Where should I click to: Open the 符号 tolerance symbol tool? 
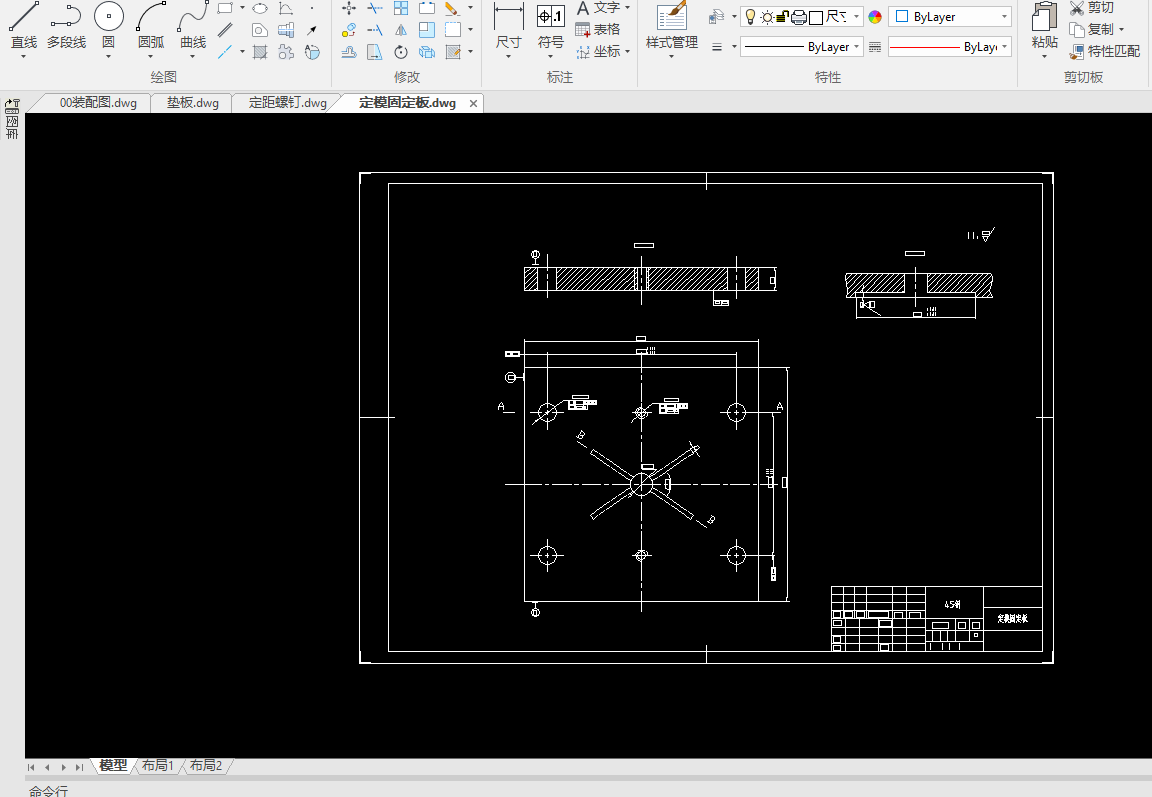(x=550, y=18)
